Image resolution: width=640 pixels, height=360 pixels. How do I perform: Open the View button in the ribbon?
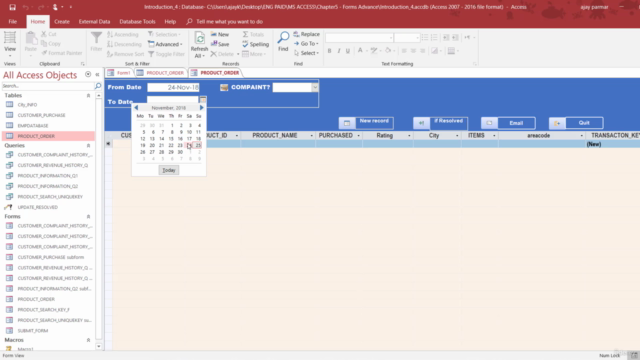(10, 44)
